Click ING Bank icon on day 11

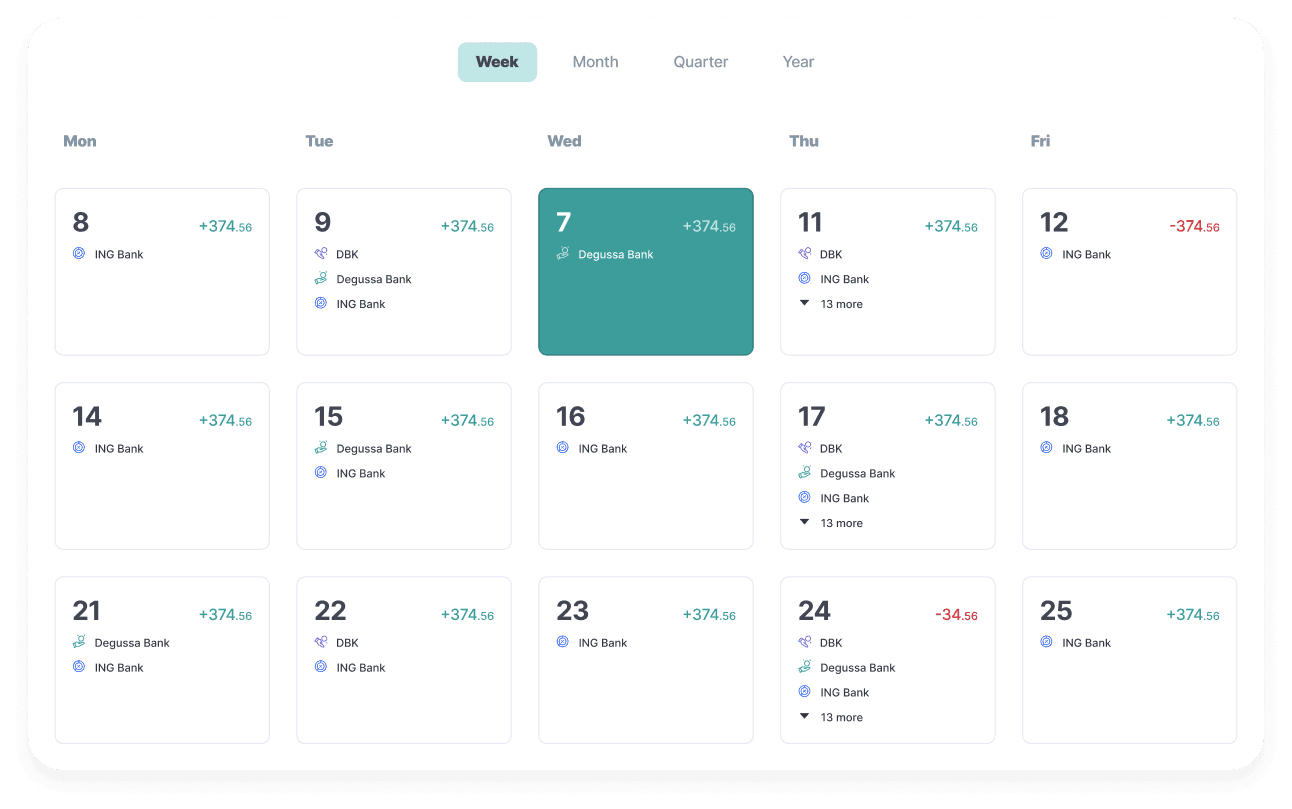point(805,279)
